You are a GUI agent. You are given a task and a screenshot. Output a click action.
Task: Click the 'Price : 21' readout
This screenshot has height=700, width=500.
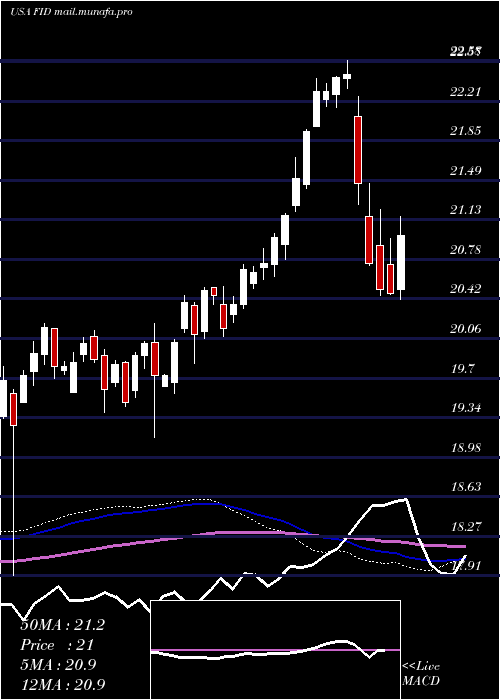click(57, 645)
